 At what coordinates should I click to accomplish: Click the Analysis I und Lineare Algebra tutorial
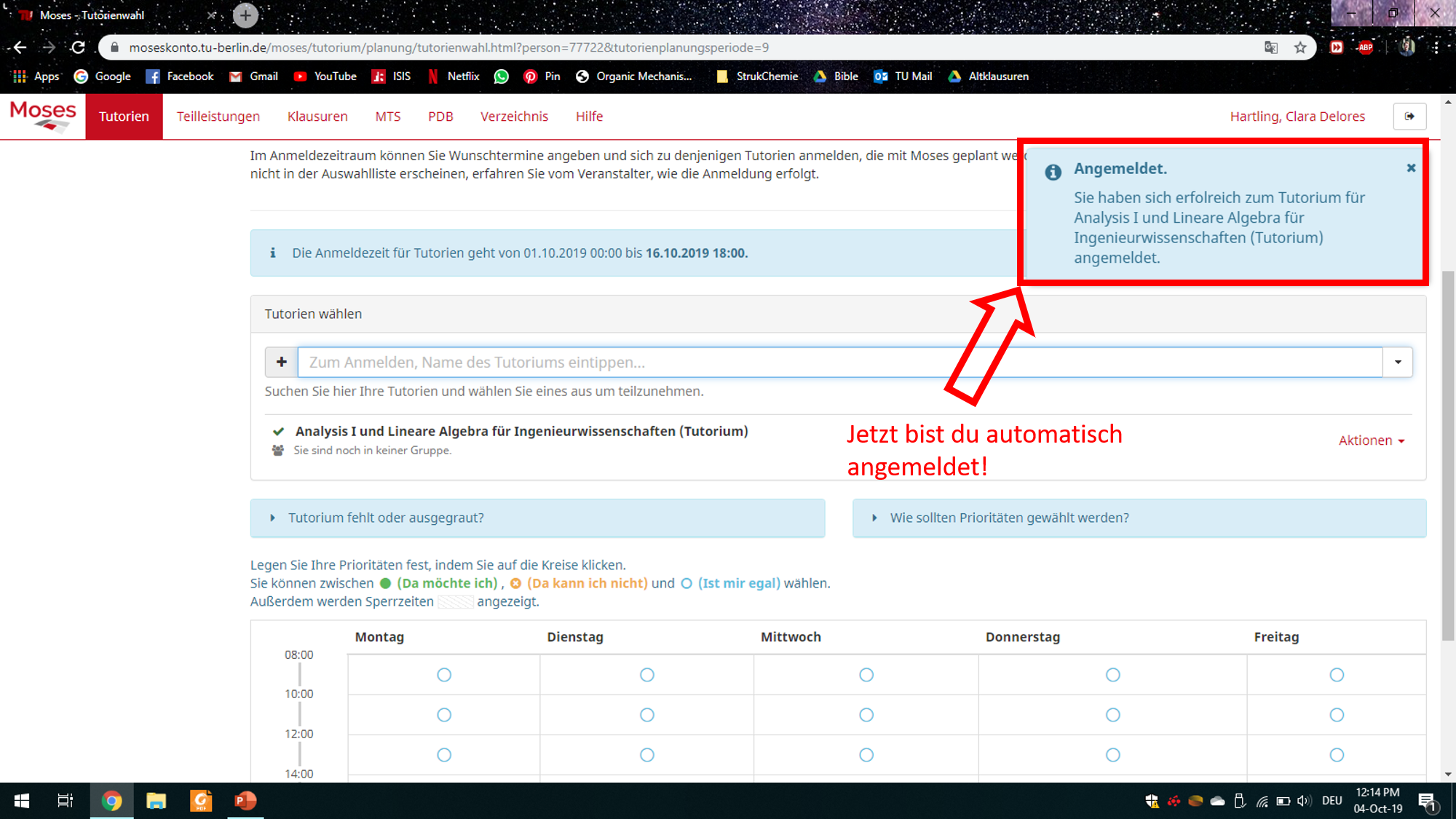521,431
